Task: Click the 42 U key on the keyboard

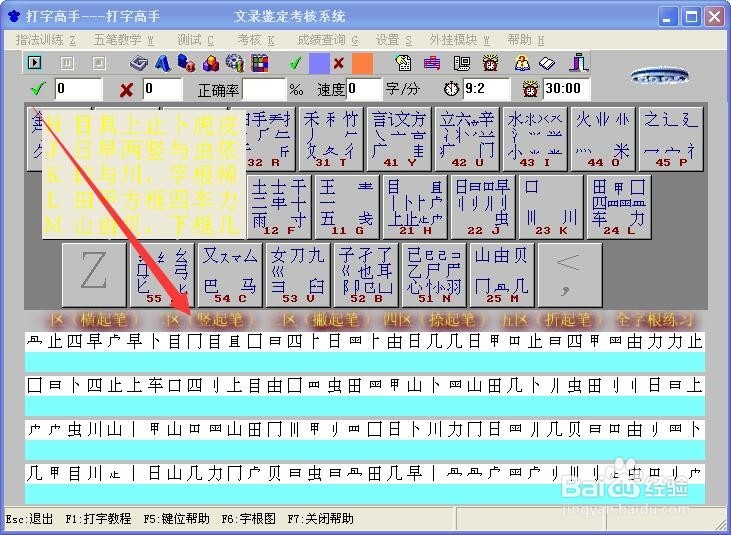Action: (467, 139)
